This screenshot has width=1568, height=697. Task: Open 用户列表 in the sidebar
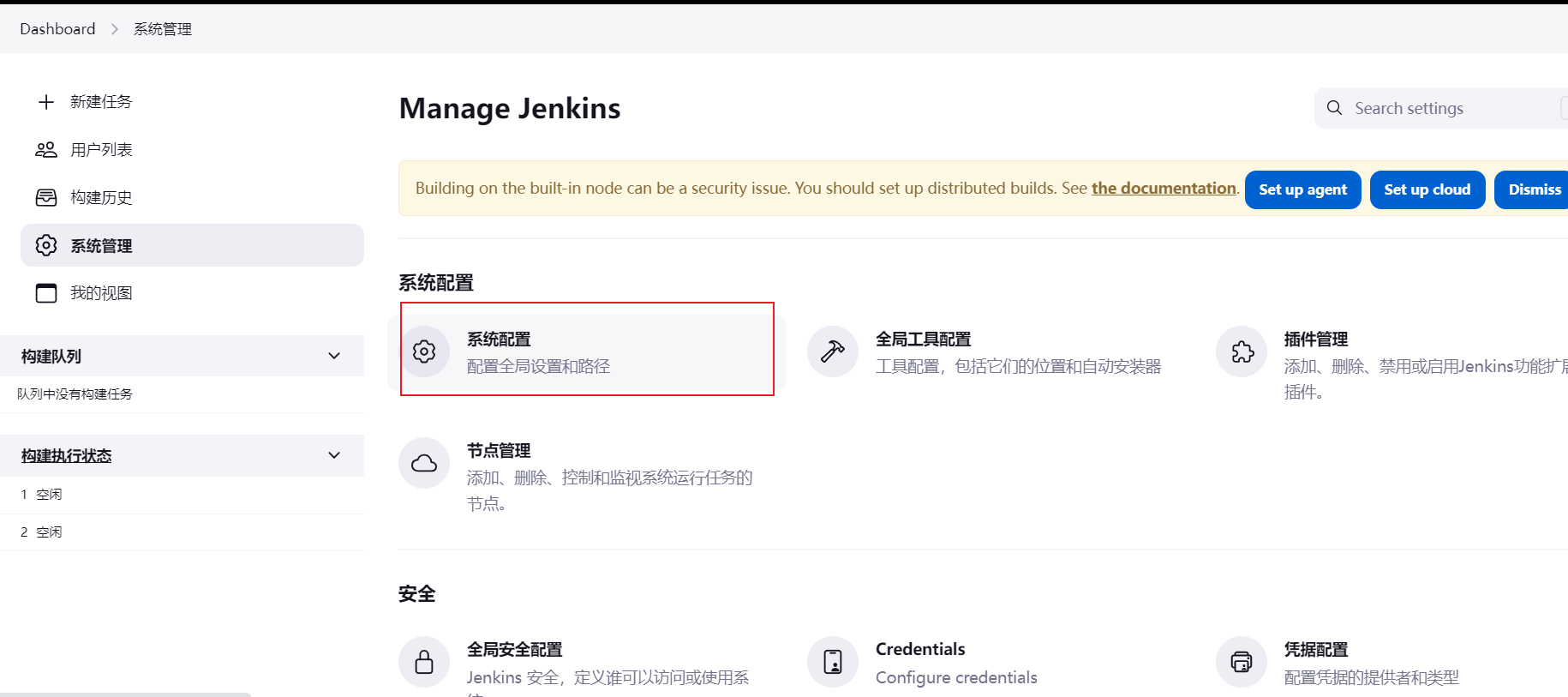192,150
